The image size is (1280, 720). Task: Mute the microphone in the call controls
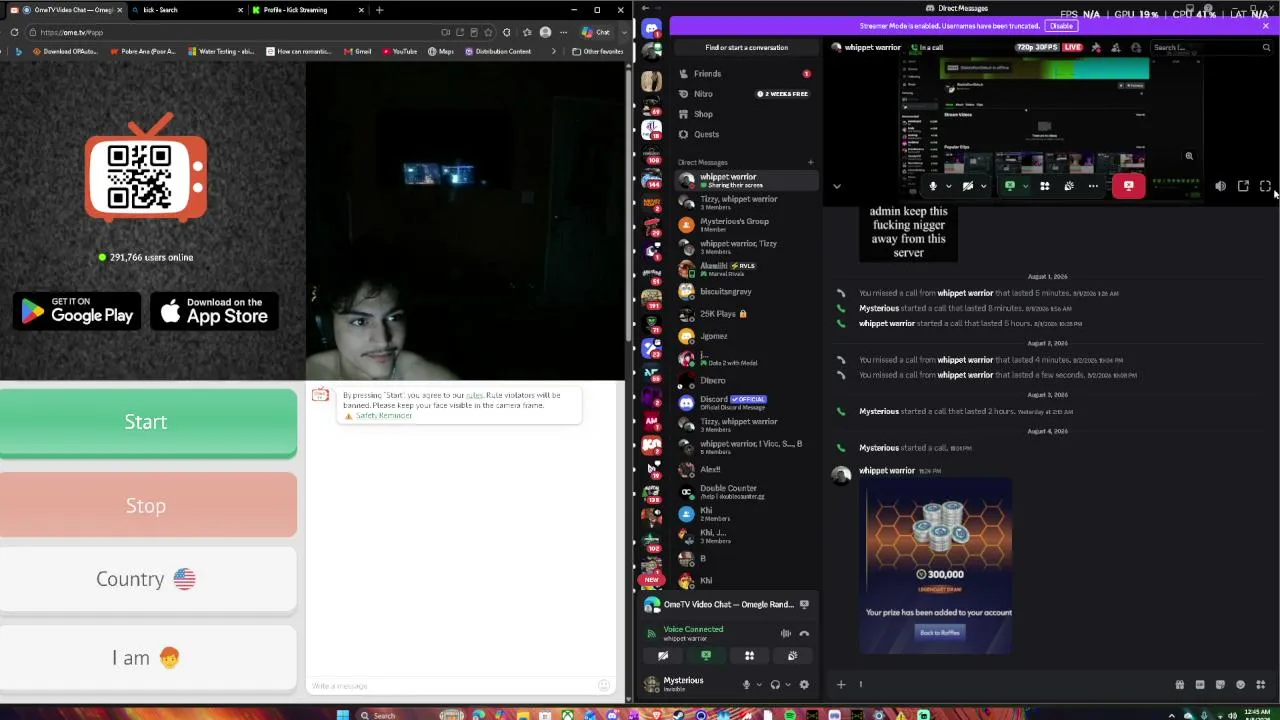click(932, 186)
